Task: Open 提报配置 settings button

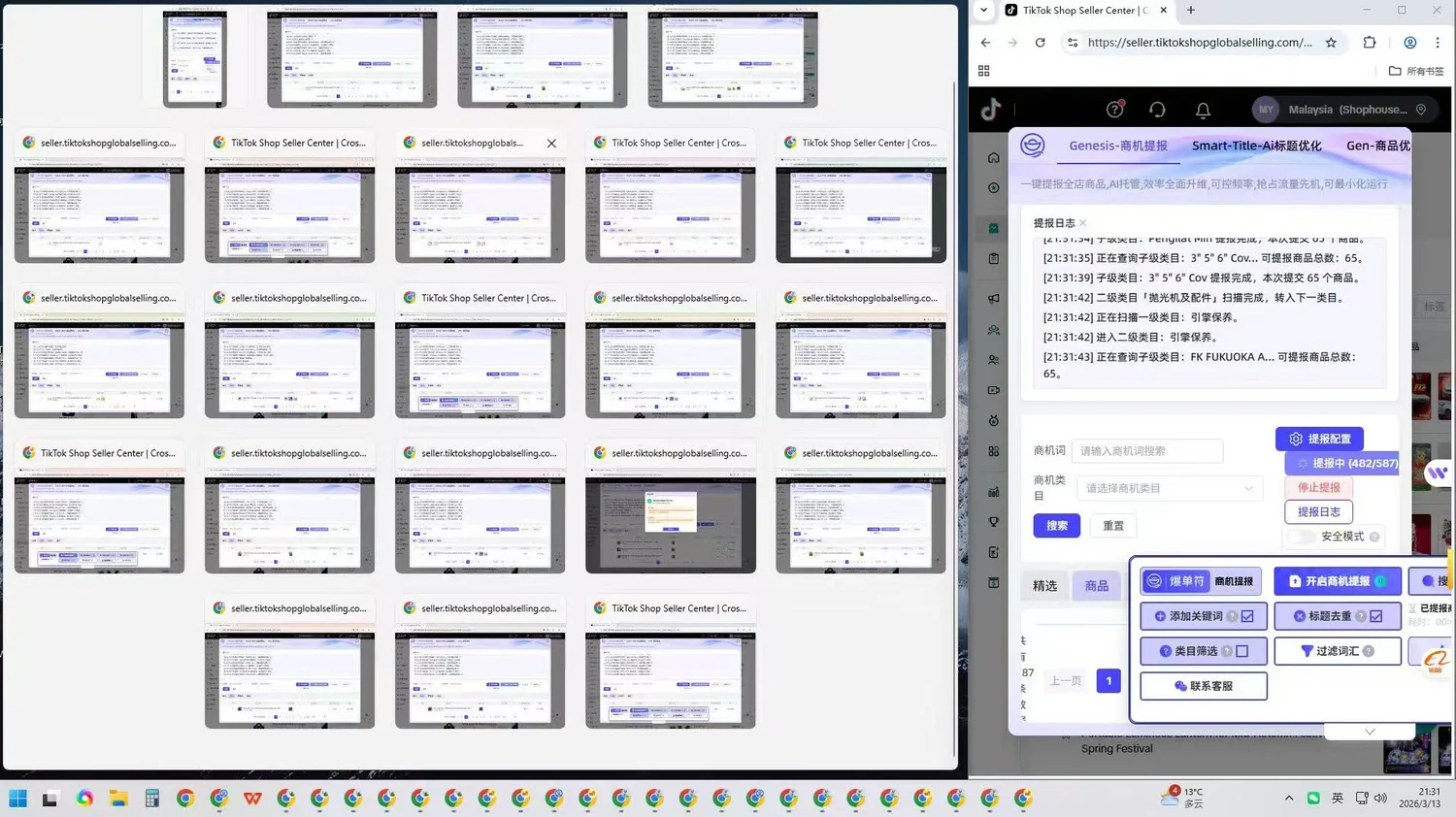Action: 1319,440
